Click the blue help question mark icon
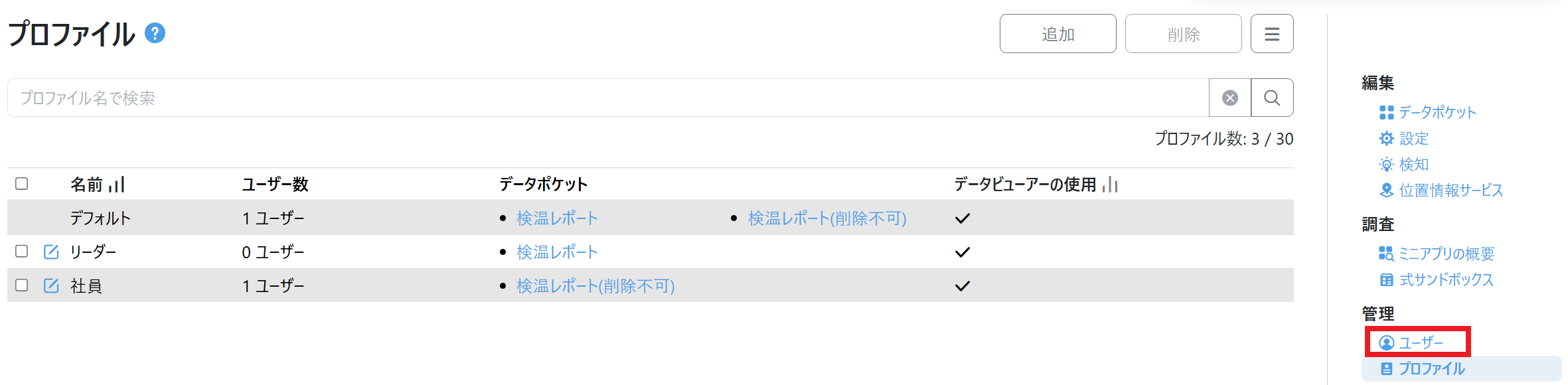The width and height of the screenshot is (1568, 385). click(155, 33)
